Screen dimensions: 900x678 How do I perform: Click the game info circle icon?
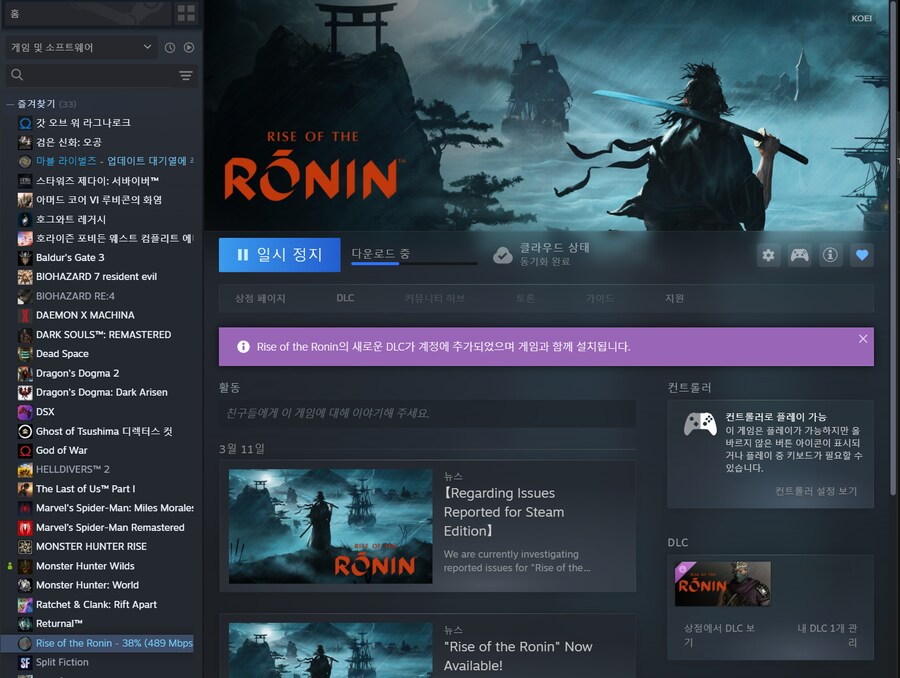tap(830, 255)
